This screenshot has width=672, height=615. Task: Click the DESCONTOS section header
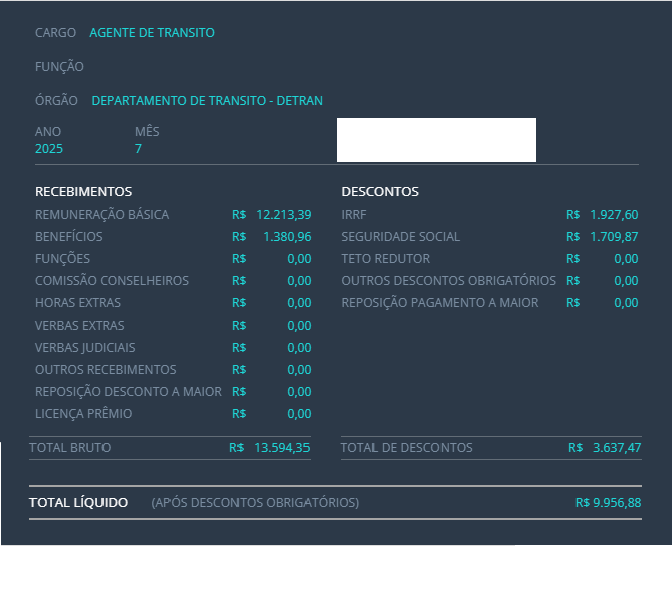click(x=380, y=192)
